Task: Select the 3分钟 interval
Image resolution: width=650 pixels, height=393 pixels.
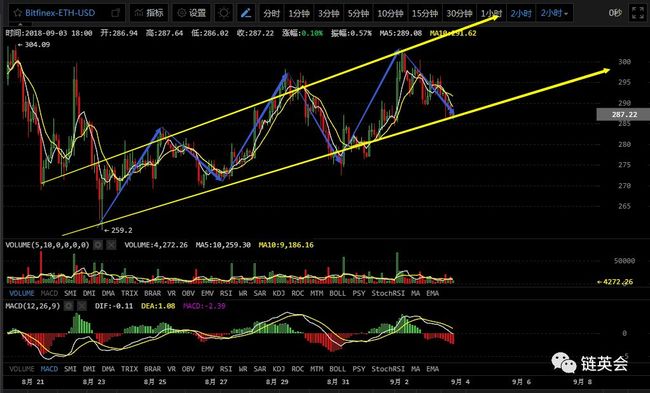Action: click(x=329, y=13)
